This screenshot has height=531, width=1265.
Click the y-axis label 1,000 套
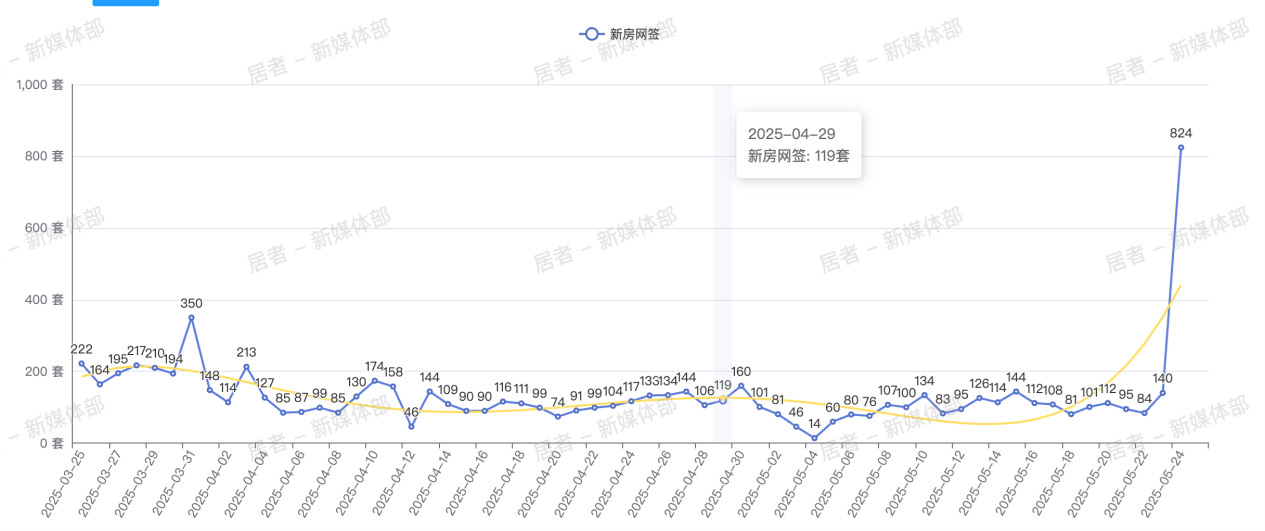(41, 85)
